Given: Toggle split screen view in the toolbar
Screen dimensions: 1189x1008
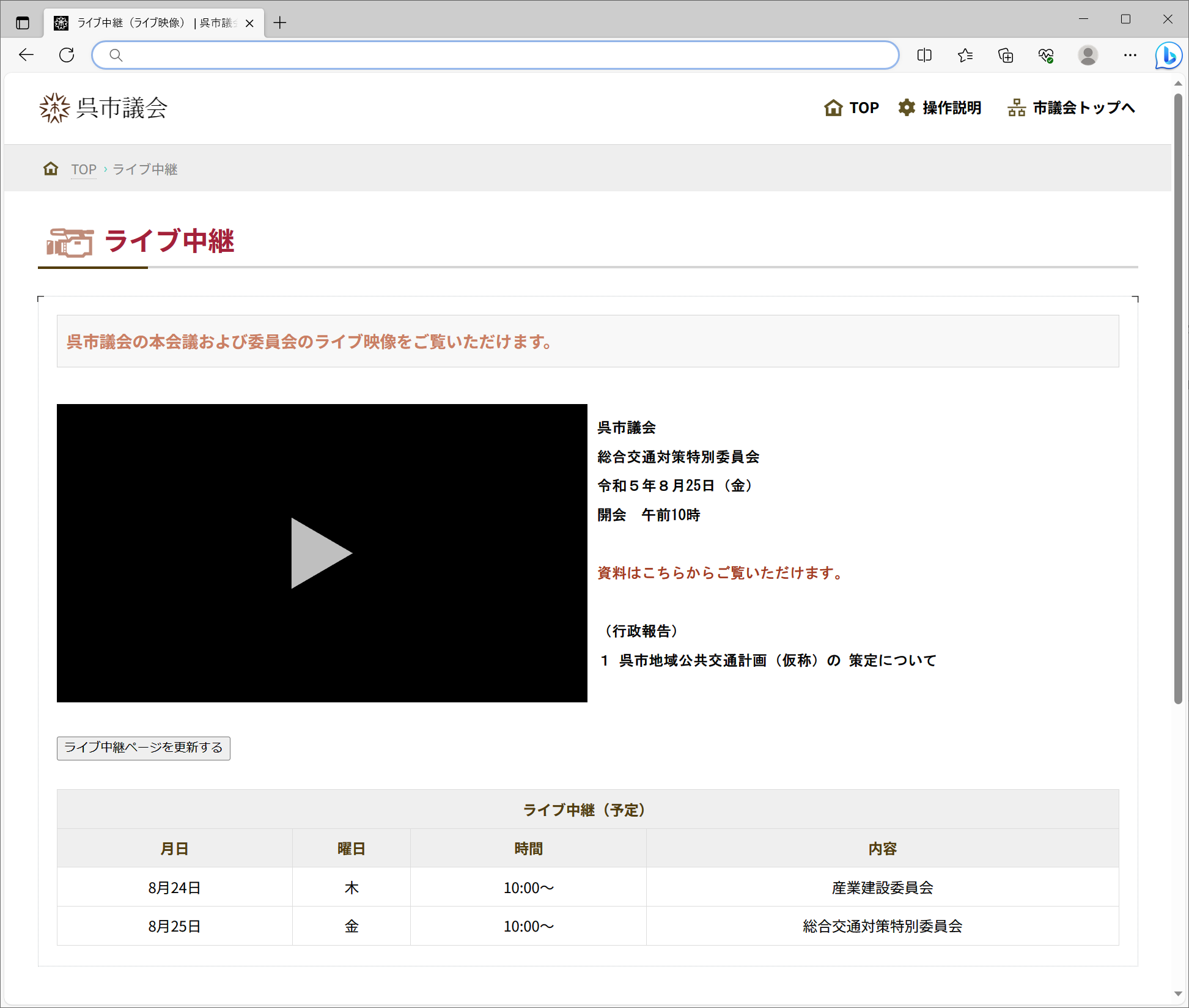Looking at the screenshot, I should tap(924, 56).
